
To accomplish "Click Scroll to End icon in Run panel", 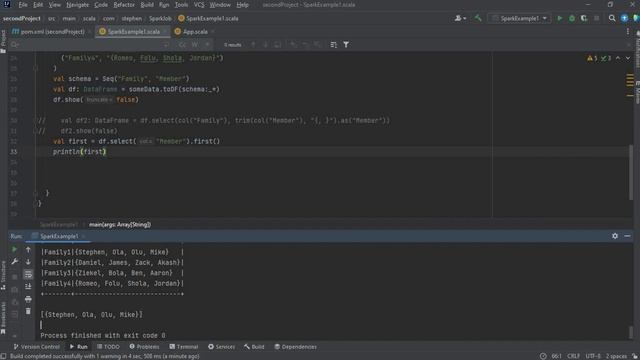I will 28,287.
